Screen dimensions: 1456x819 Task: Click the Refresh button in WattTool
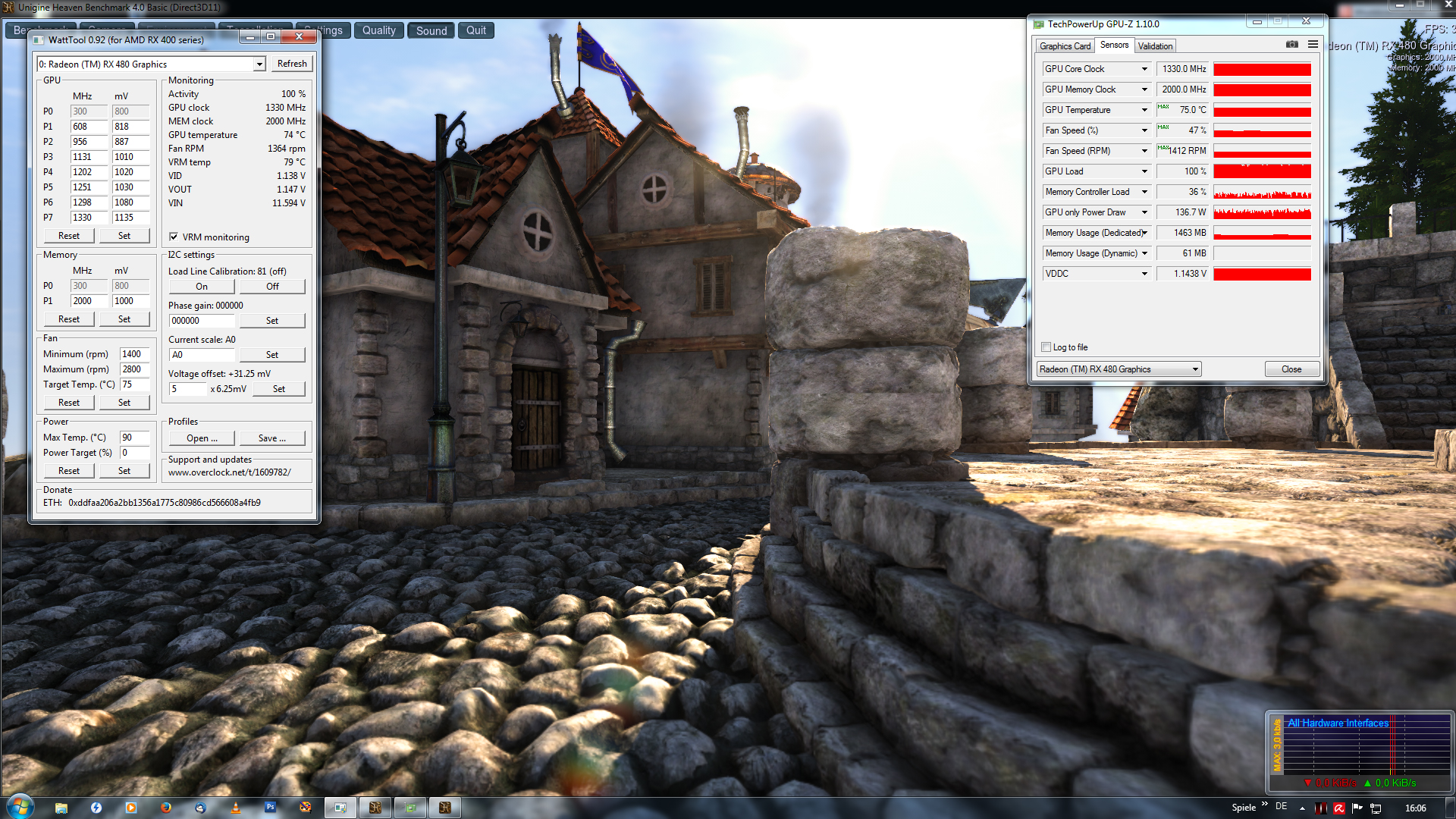[x=292, y=64]
